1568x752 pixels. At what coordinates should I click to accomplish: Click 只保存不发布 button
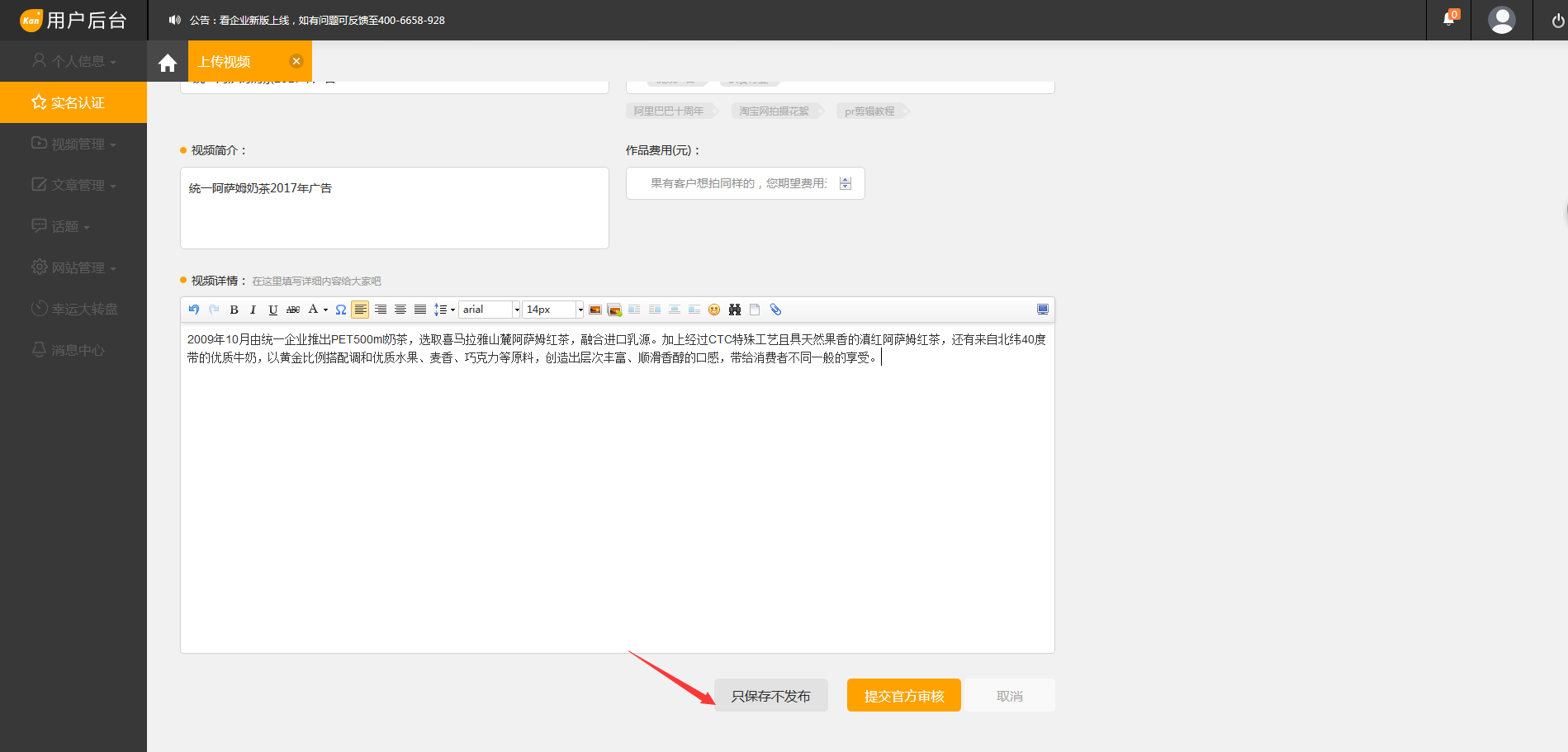(770, 696)
